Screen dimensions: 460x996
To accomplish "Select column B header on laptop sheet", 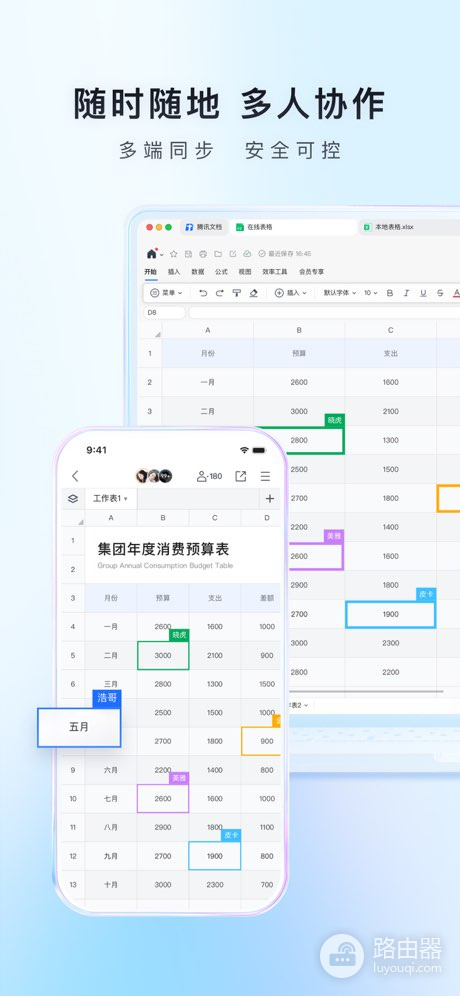I will pyautogui.click(x=299, y=330).
